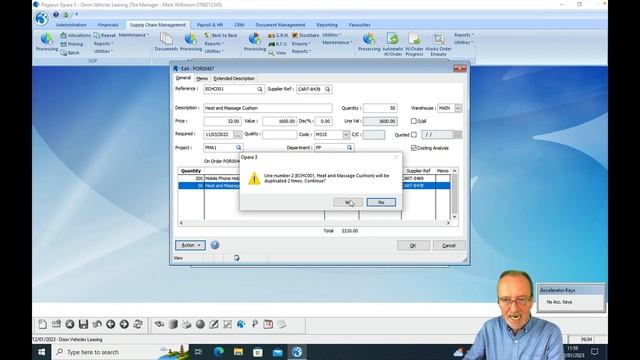Click the vertical scrollbar of the order lines grid
The width and height of the screenshot is (640, 360).
click(x=454, y=194)
